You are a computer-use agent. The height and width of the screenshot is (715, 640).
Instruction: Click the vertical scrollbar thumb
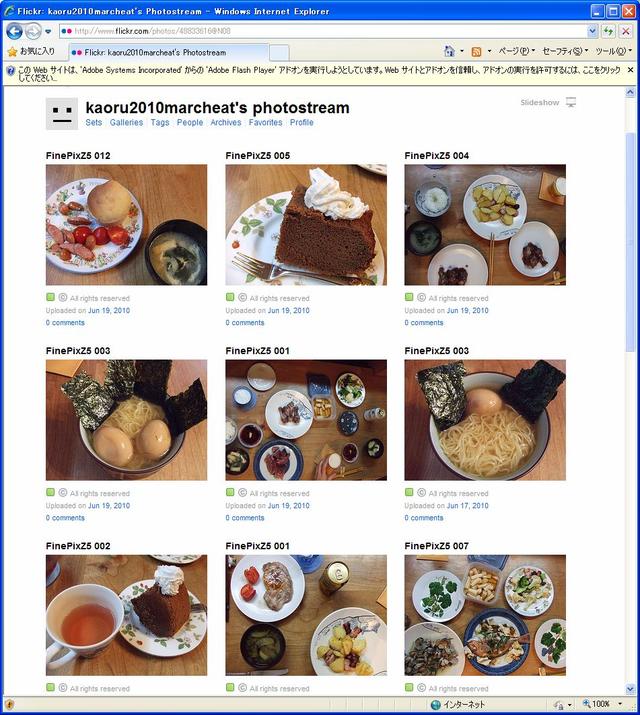pos(630,242)
